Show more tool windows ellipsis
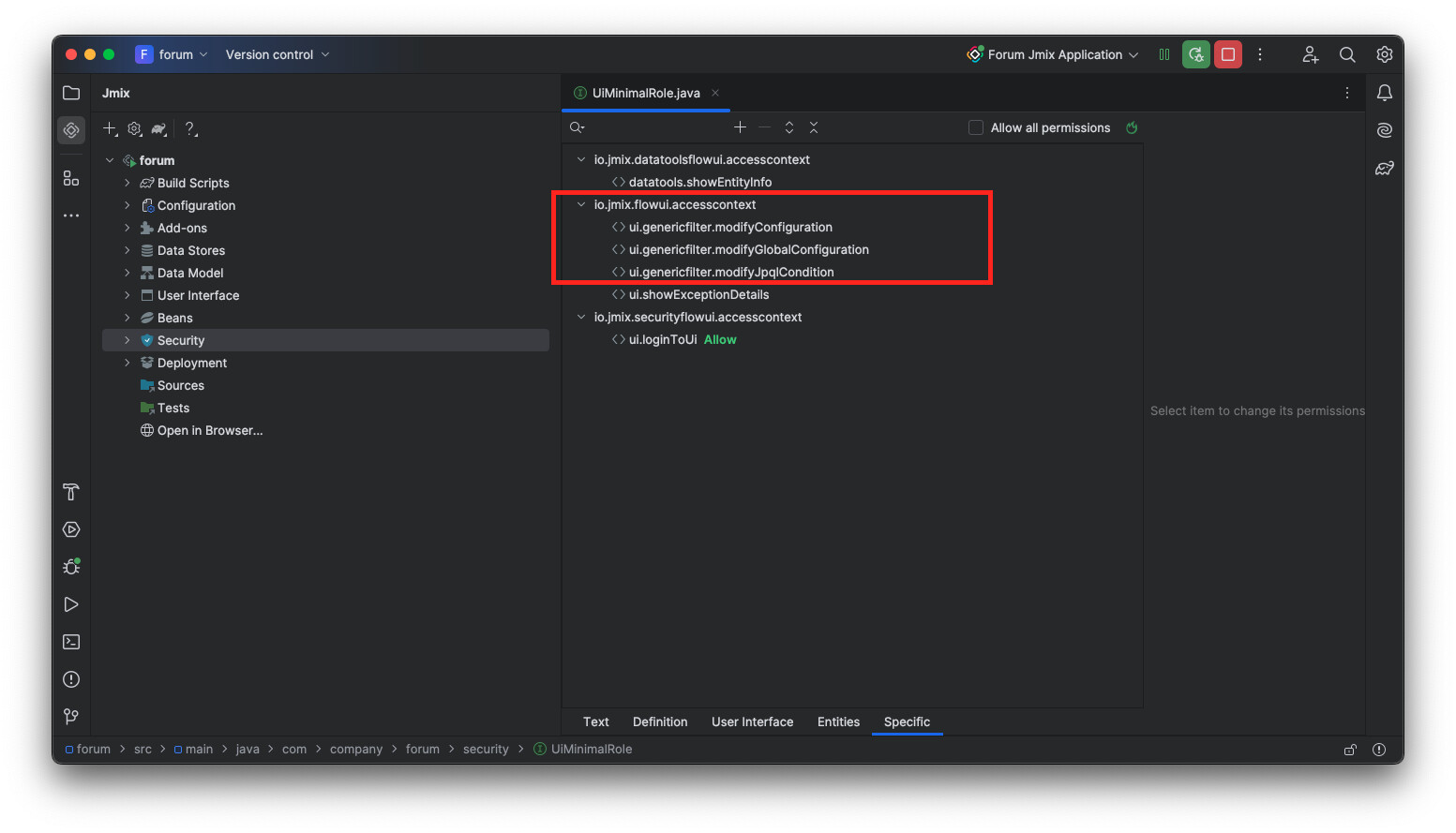The height and width of the screenshot is (833, 1456). click(71, 216)
